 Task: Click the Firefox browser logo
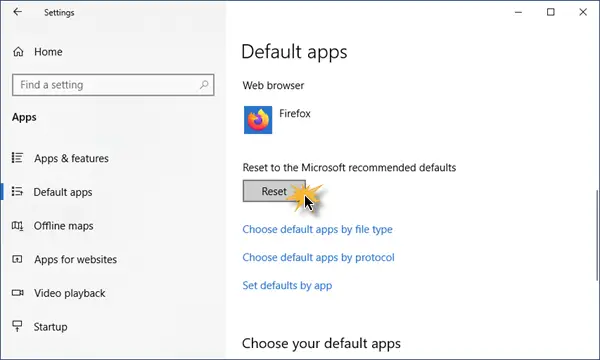coord(258,120)
